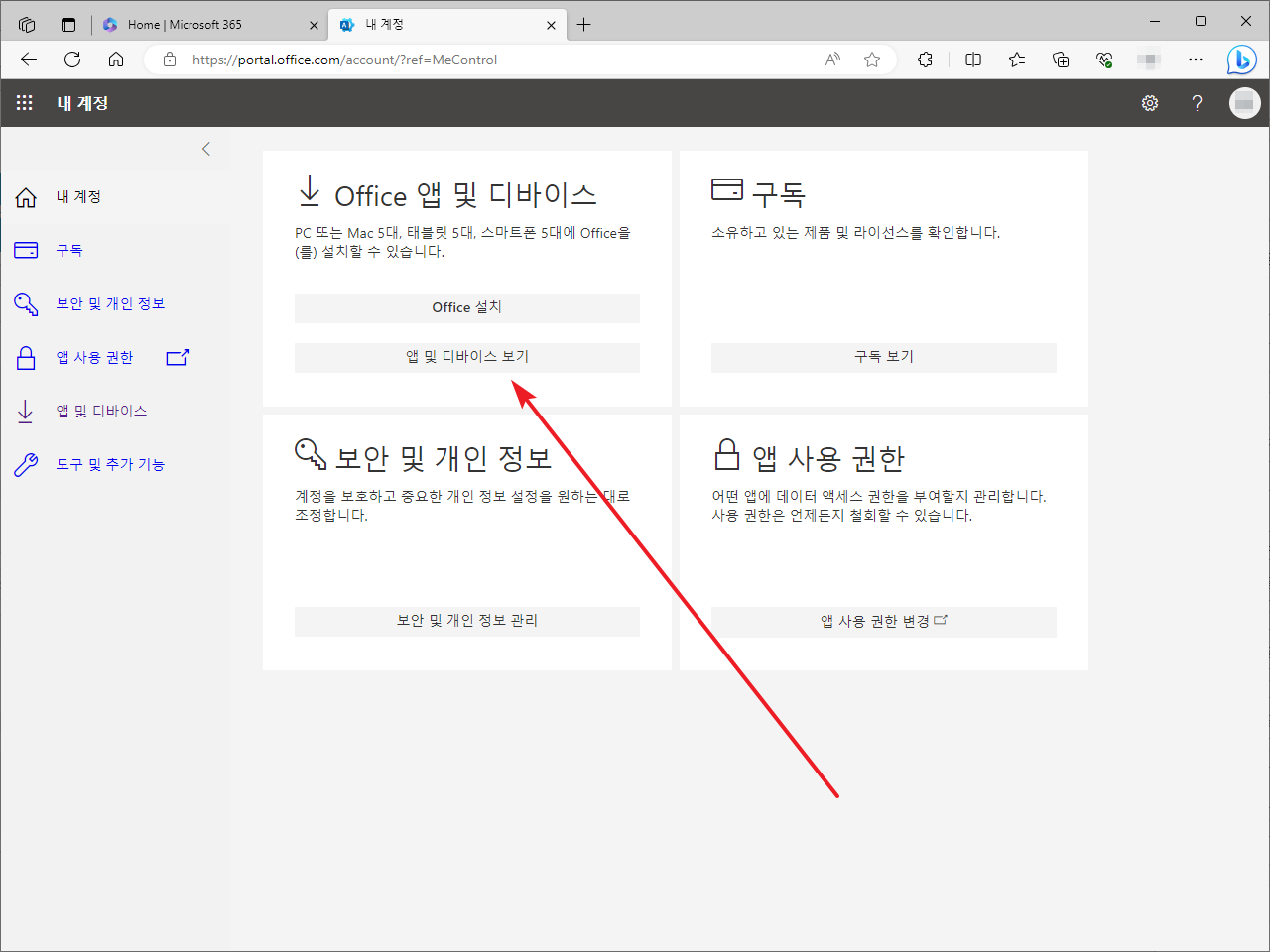This screenshot has height=952, width=1270.
Task: Open the Bing Copilot sidebar button
Action: [x=1241, y=59]
